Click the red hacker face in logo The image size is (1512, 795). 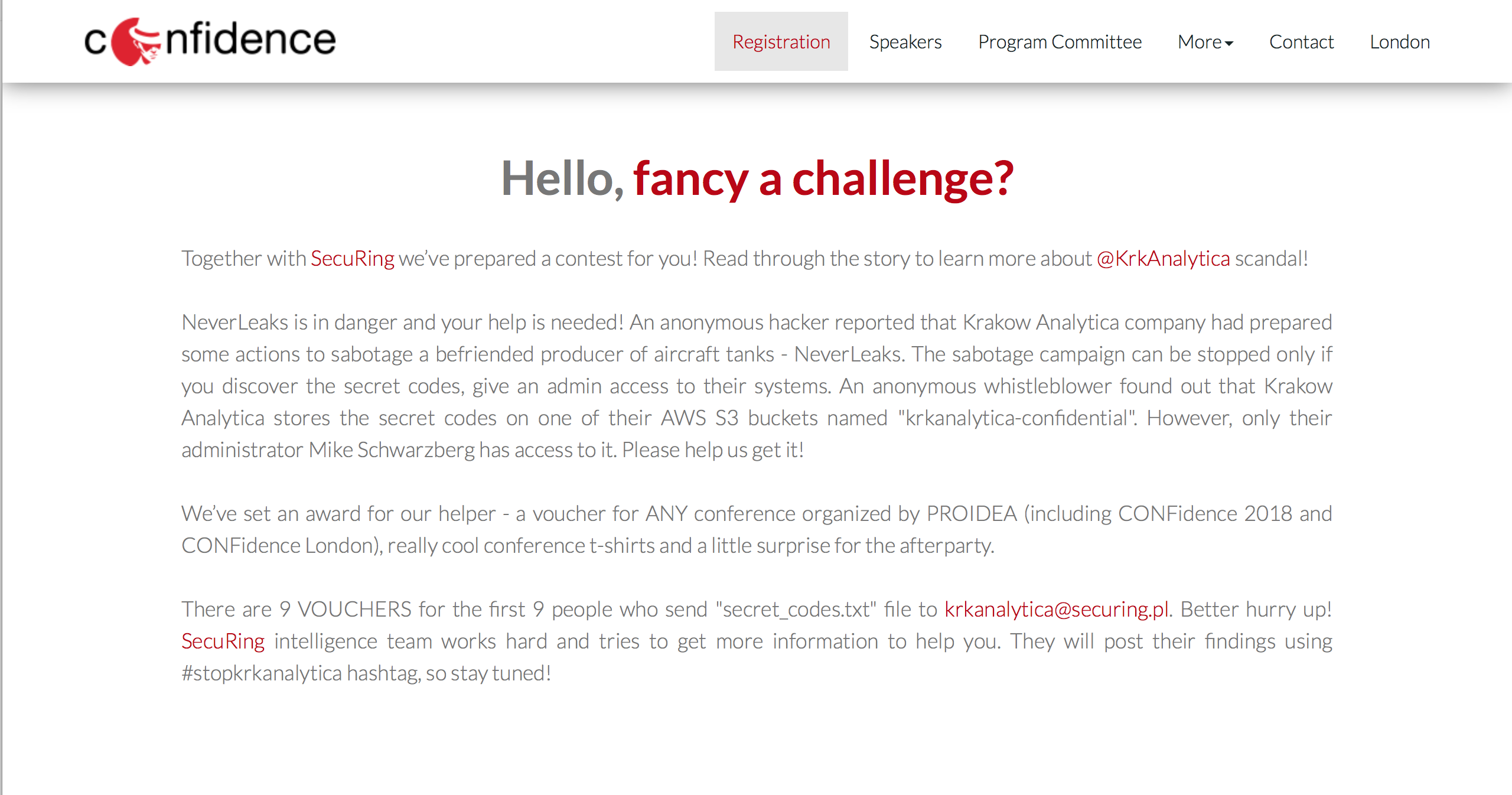tap(136, 41)
